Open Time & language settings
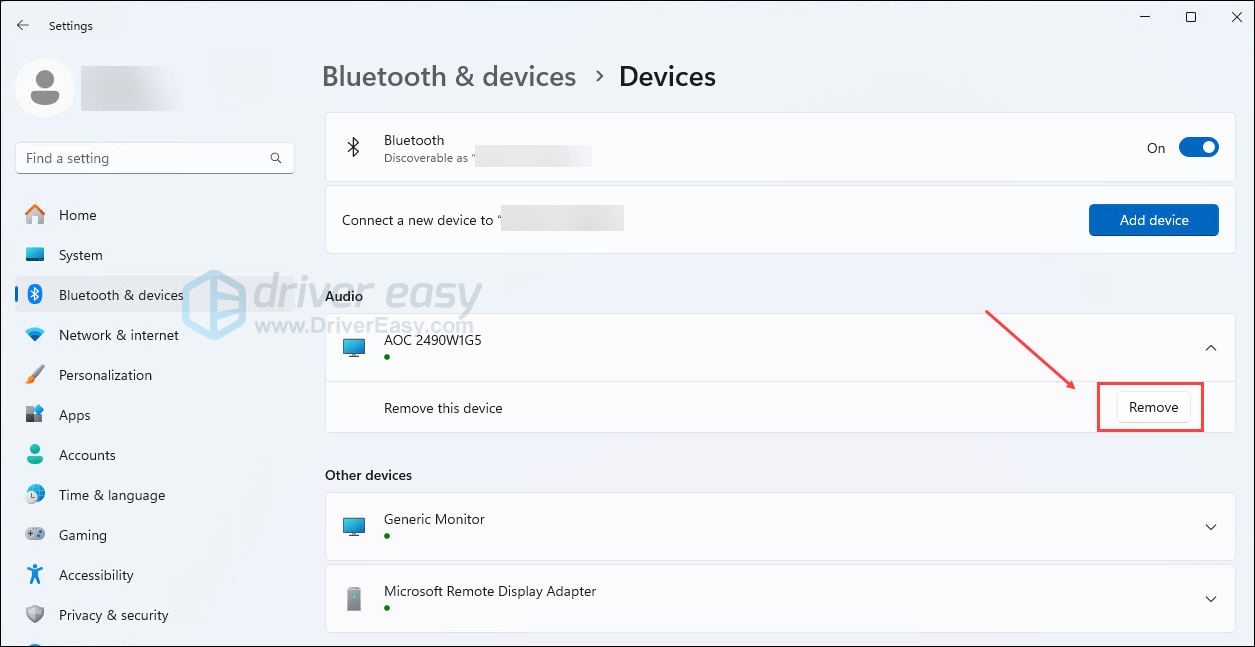 pos(111,495)
